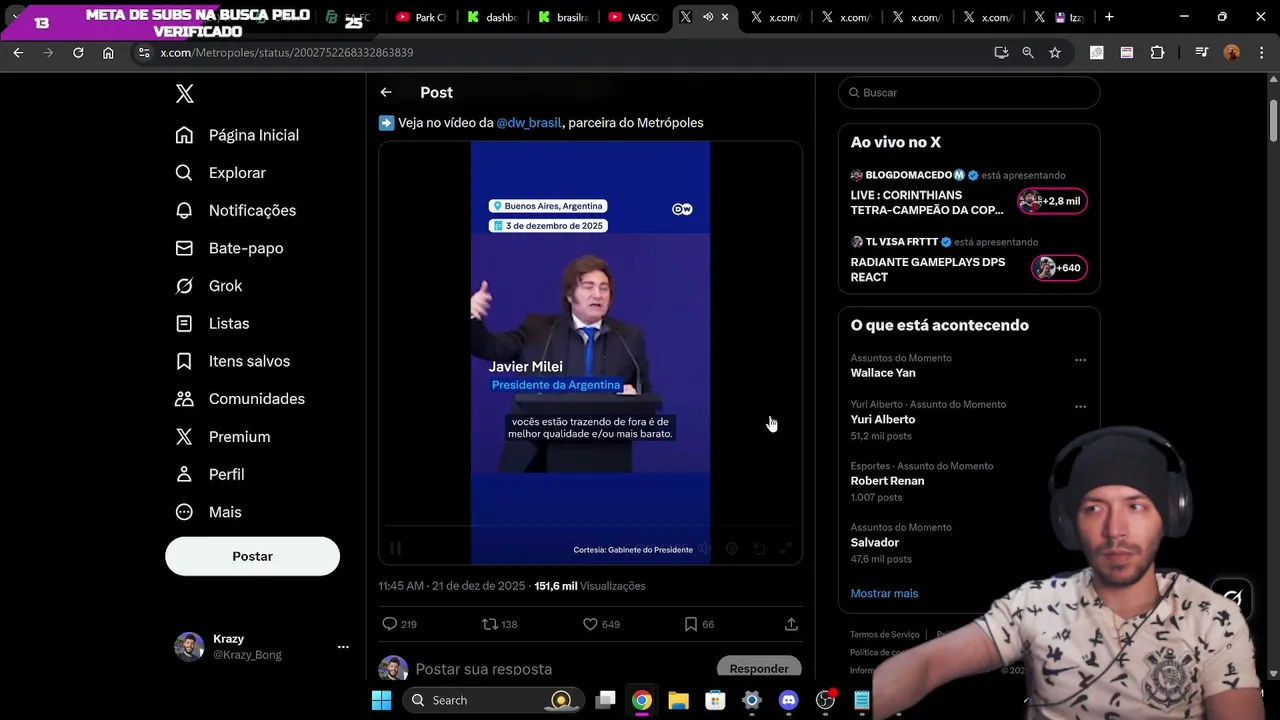Click the Chrome home button
Image resolution: width=1280 pixels, height=720 pixels.
pyautogui.click(x=108, y=53)
